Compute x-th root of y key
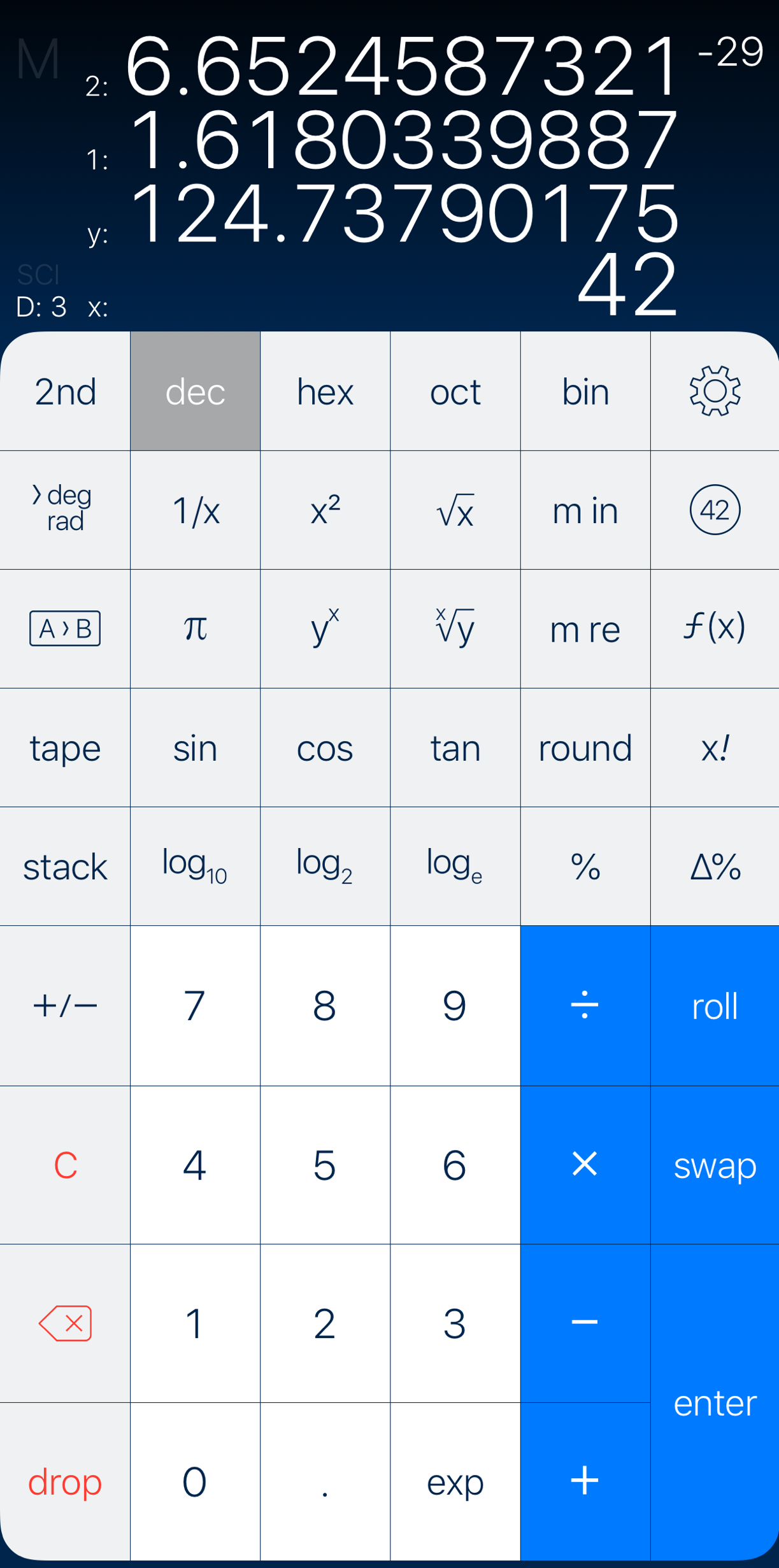 [455, 628]
